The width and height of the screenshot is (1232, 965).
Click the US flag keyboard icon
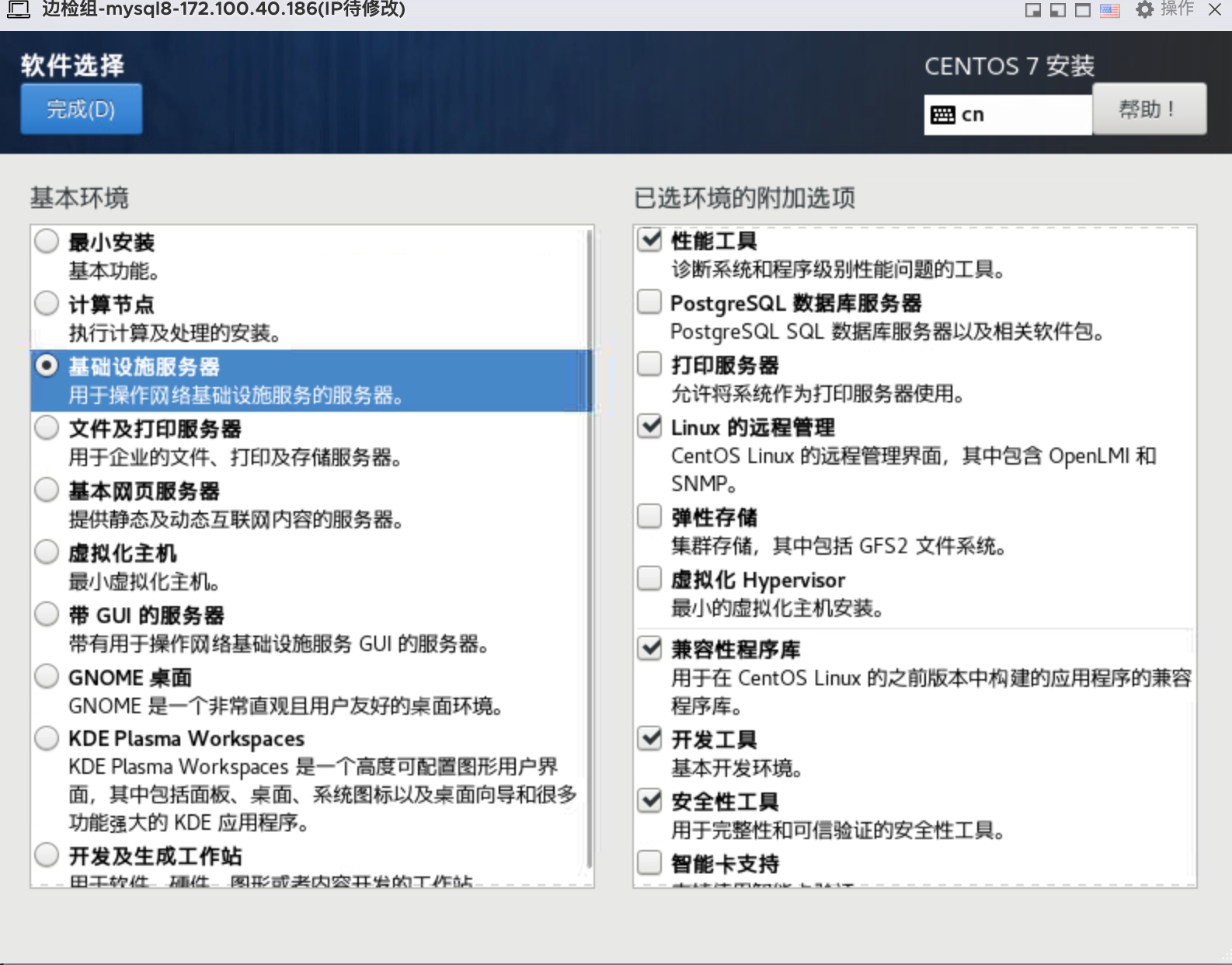click(x=1110, y=10)
